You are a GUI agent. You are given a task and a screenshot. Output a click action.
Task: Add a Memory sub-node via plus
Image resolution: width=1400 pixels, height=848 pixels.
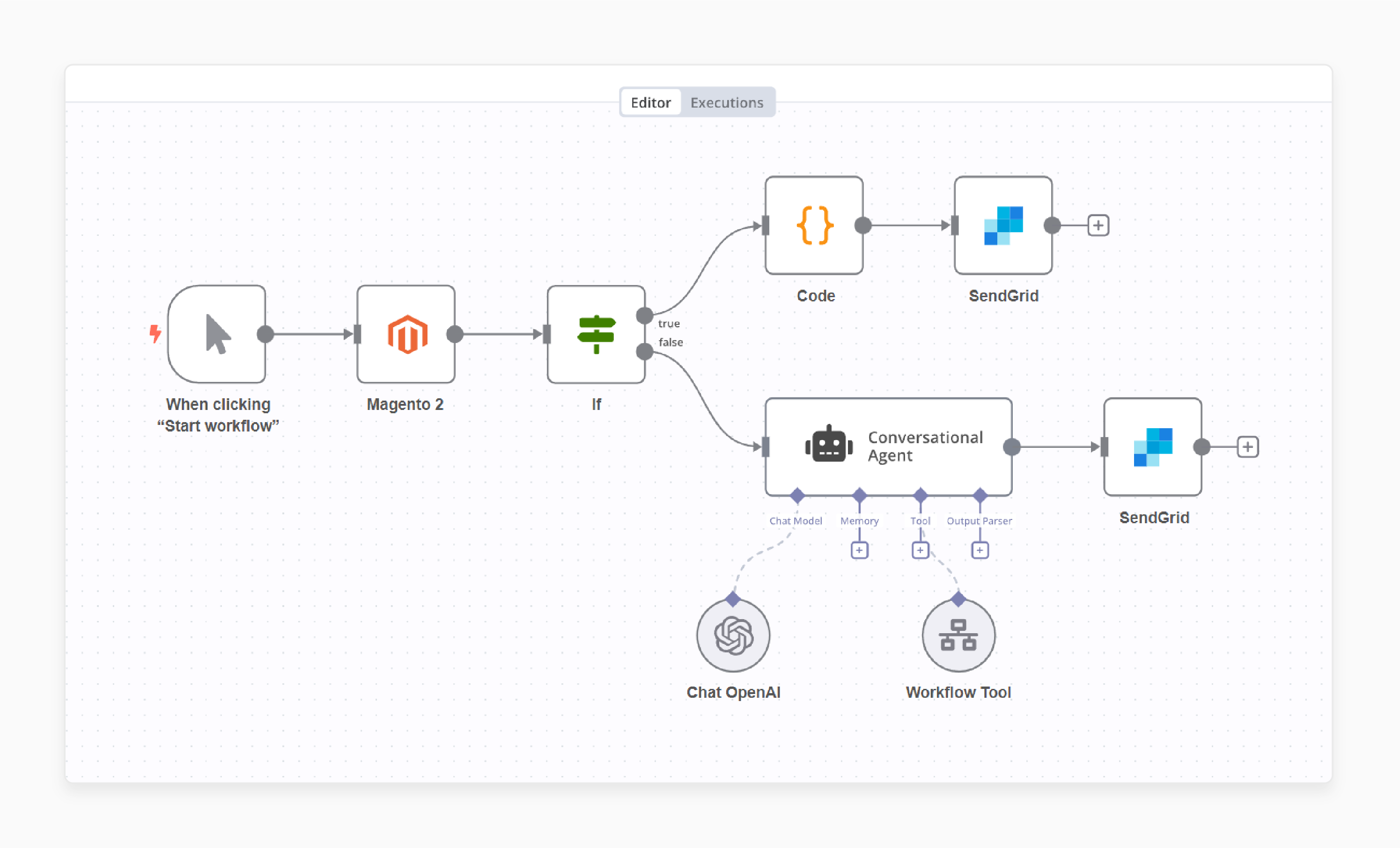point(860,550)
